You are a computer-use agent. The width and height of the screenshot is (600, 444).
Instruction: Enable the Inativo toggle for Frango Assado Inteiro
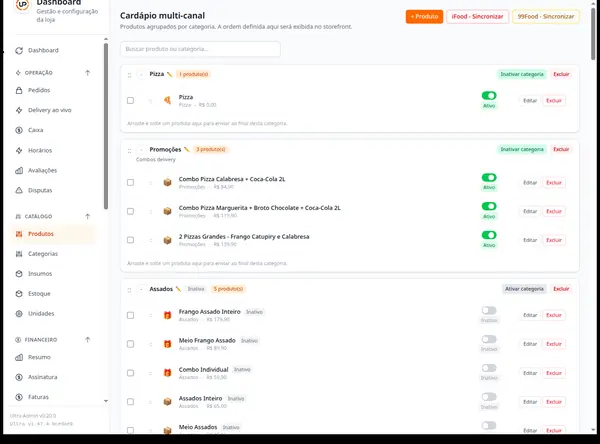[489, 310]
